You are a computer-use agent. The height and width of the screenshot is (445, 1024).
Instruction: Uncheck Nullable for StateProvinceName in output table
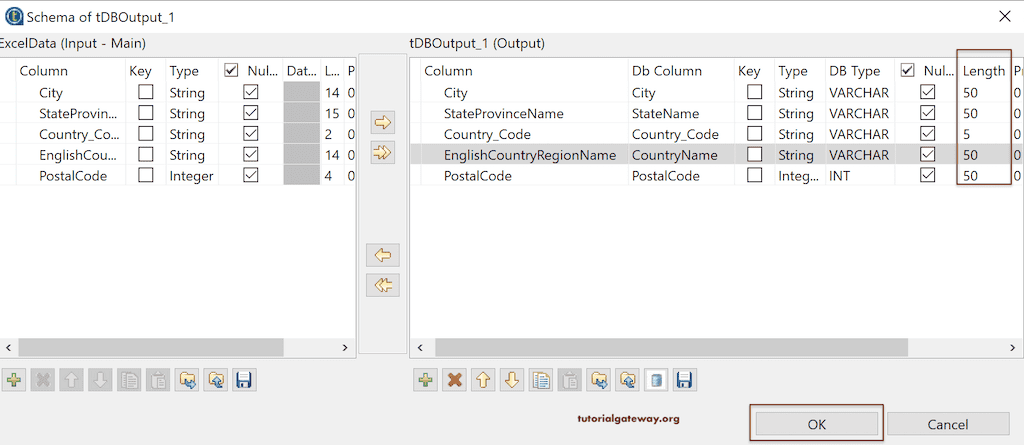[x=927, y=113]
